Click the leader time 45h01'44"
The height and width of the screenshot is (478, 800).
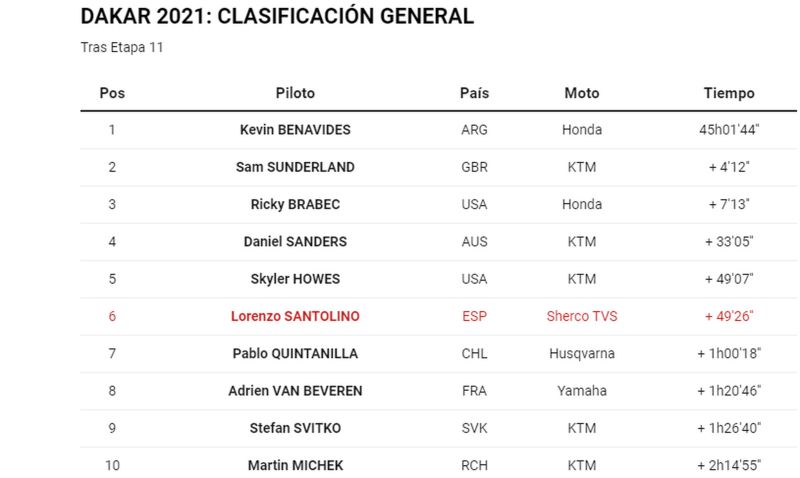729,130
